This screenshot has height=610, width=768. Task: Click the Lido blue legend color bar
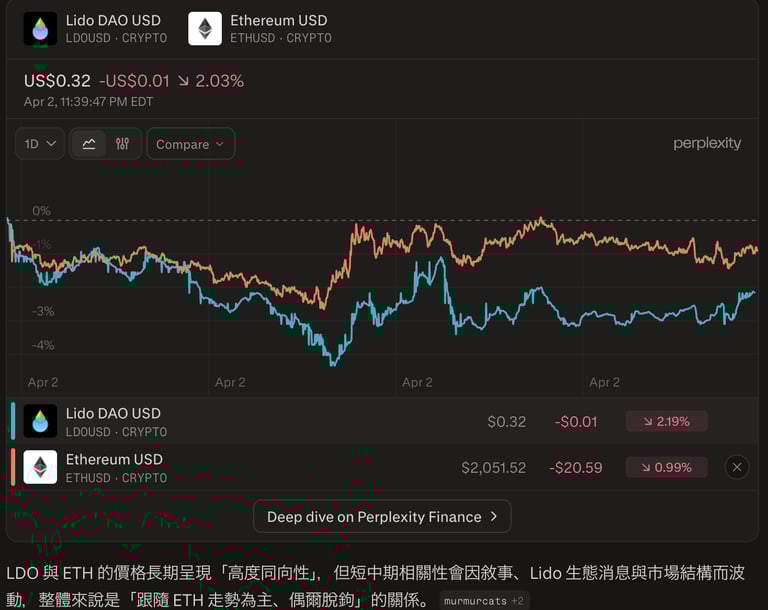(x=13, y=421)
